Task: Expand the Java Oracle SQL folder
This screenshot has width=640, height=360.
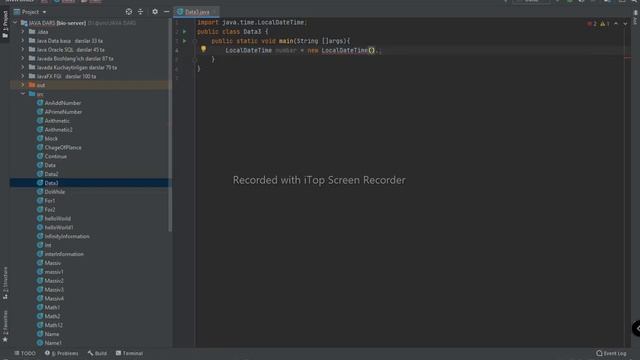Action: (x=23, y=50)
